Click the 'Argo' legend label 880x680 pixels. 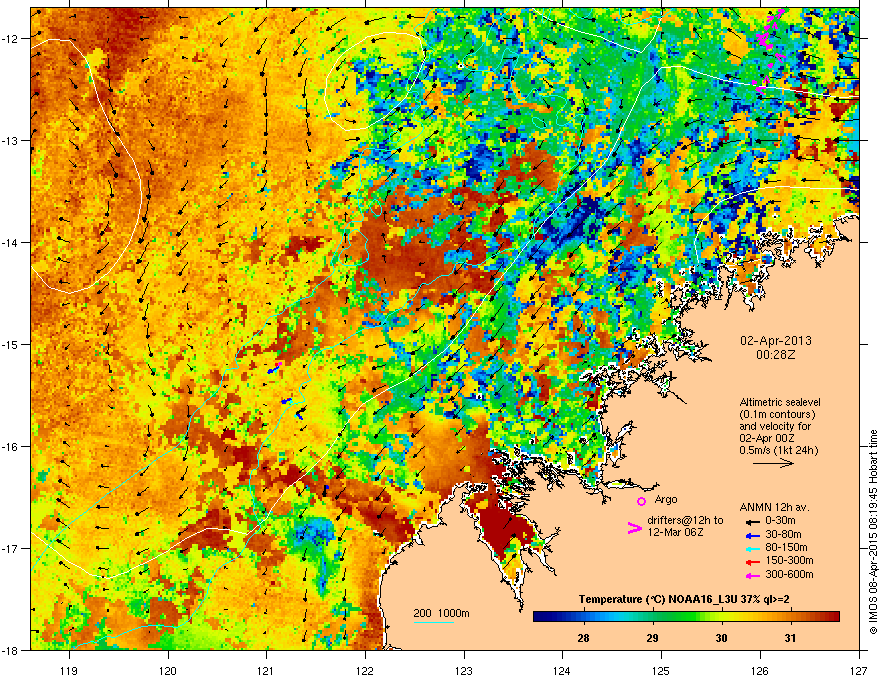pos(666,499)
